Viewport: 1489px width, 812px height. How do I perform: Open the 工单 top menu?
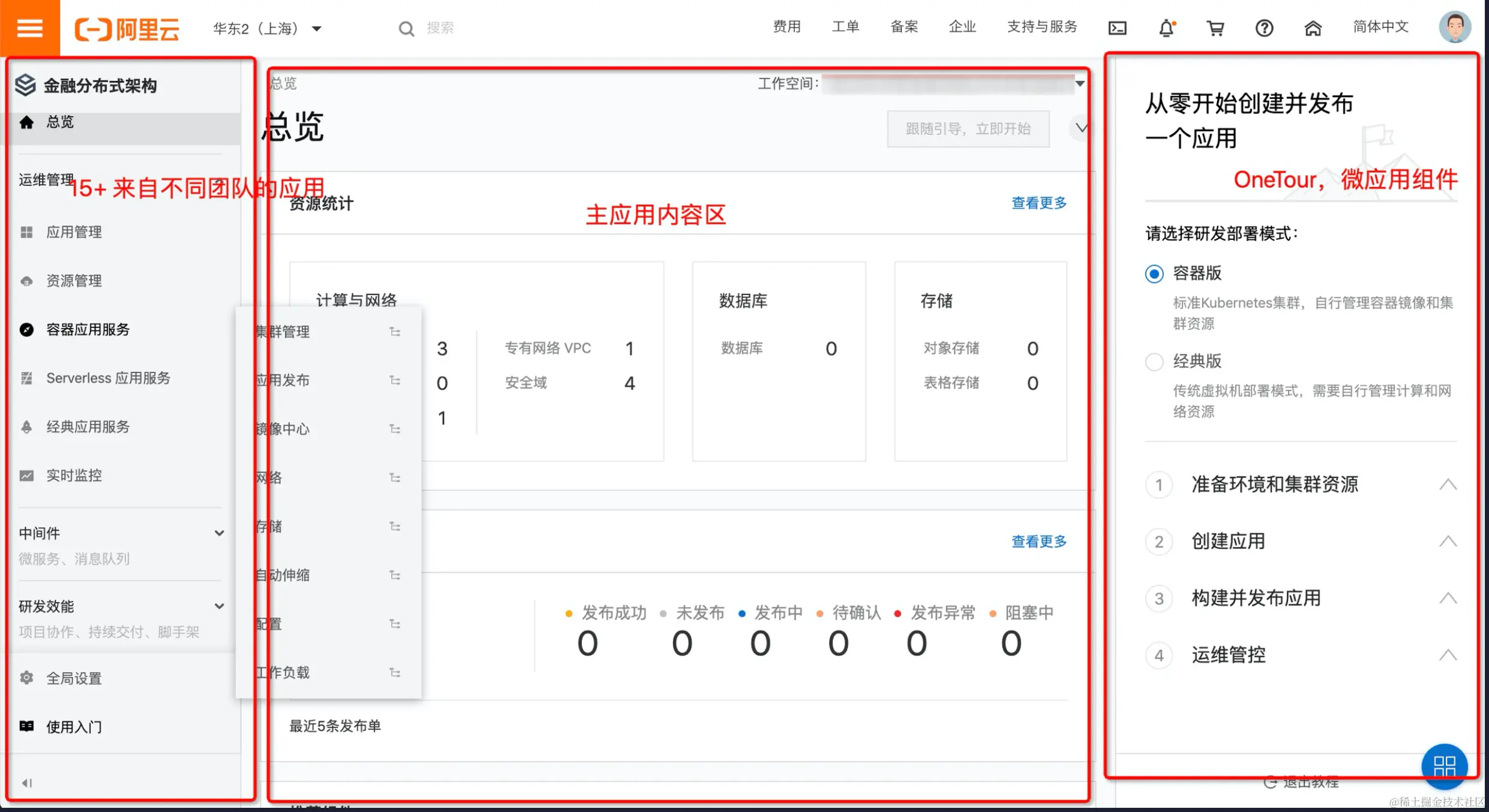tap(845, 27)
